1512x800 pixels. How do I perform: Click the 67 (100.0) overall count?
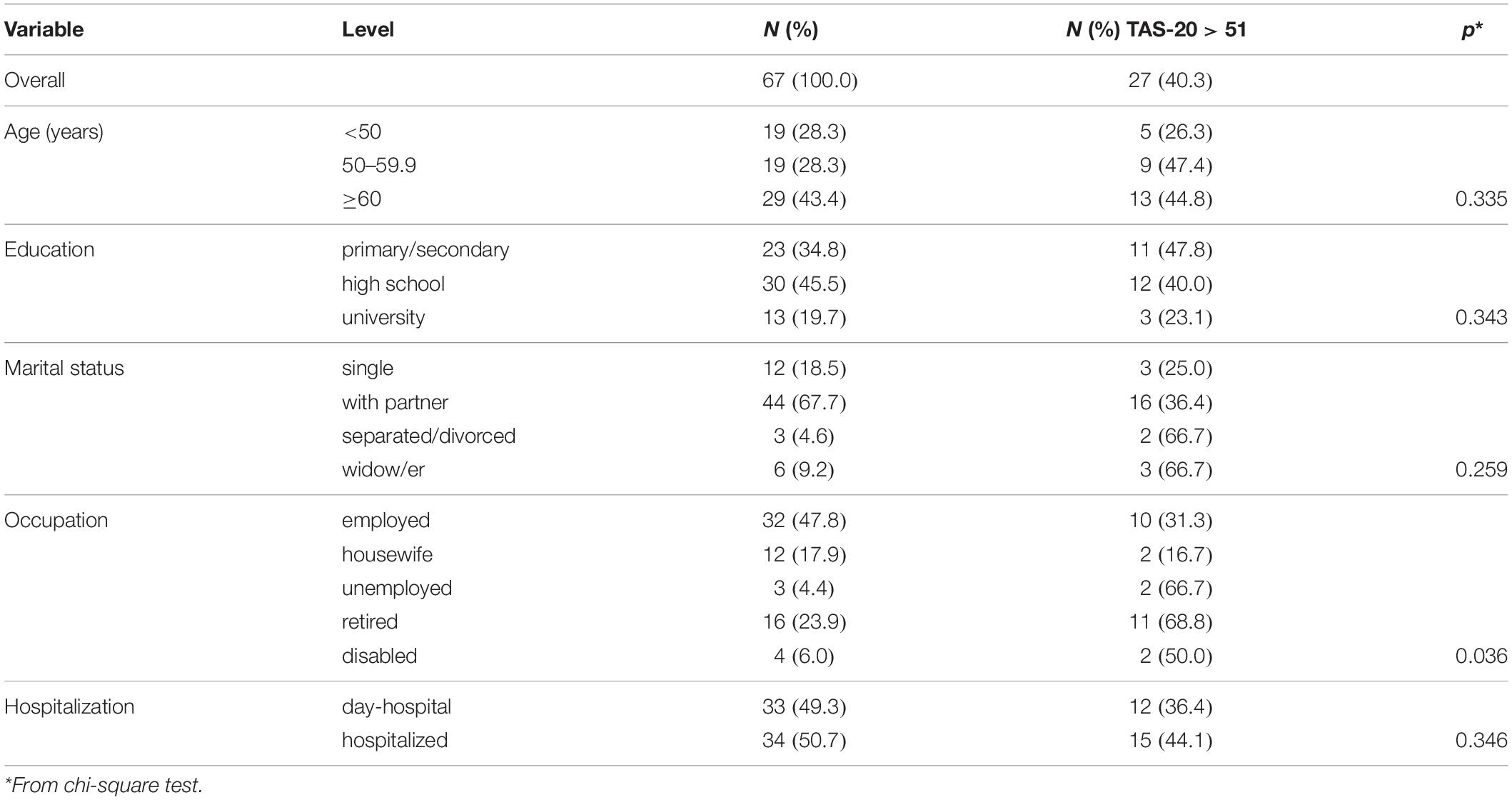pyautogui.click(x=810, y=80)
